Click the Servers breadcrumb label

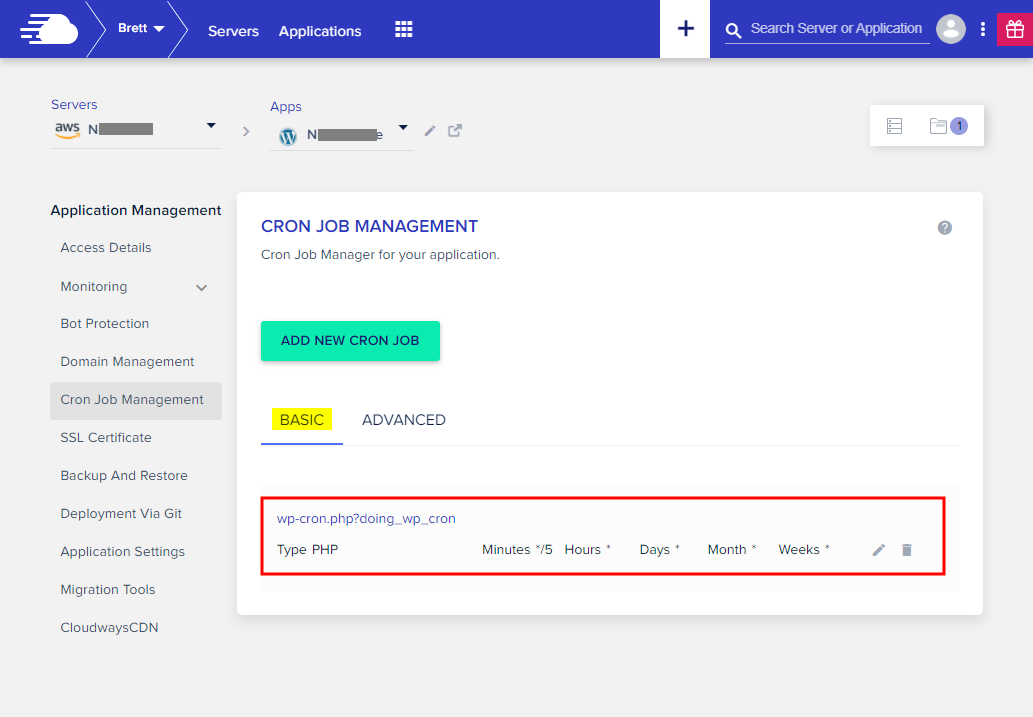click(x=74, y=105)
